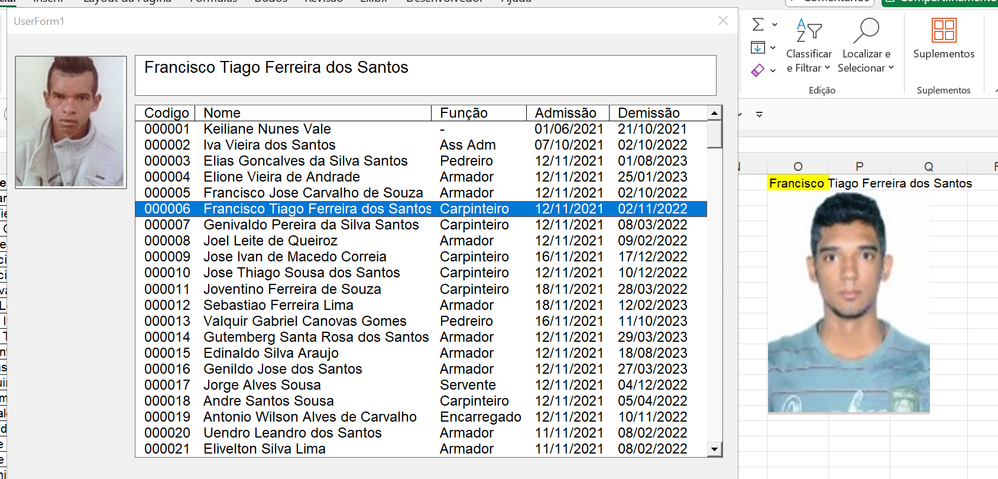Screen dimensions: 998x479
Task: Select row Gutemberg Santa Rosa dos Santos
Action: [421, 337]
